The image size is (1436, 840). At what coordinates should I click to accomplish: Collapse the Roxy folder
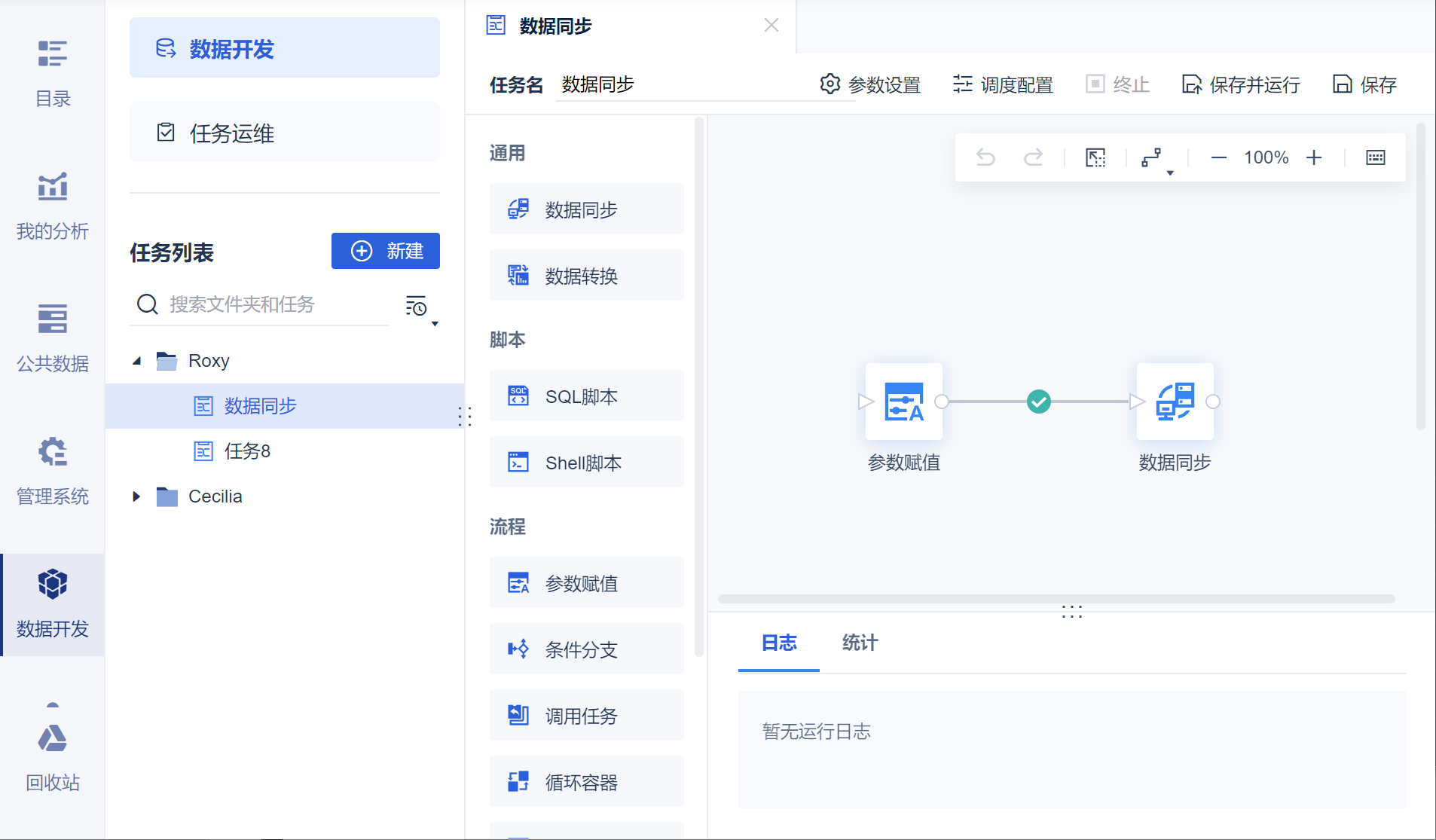tap(136, 361)
